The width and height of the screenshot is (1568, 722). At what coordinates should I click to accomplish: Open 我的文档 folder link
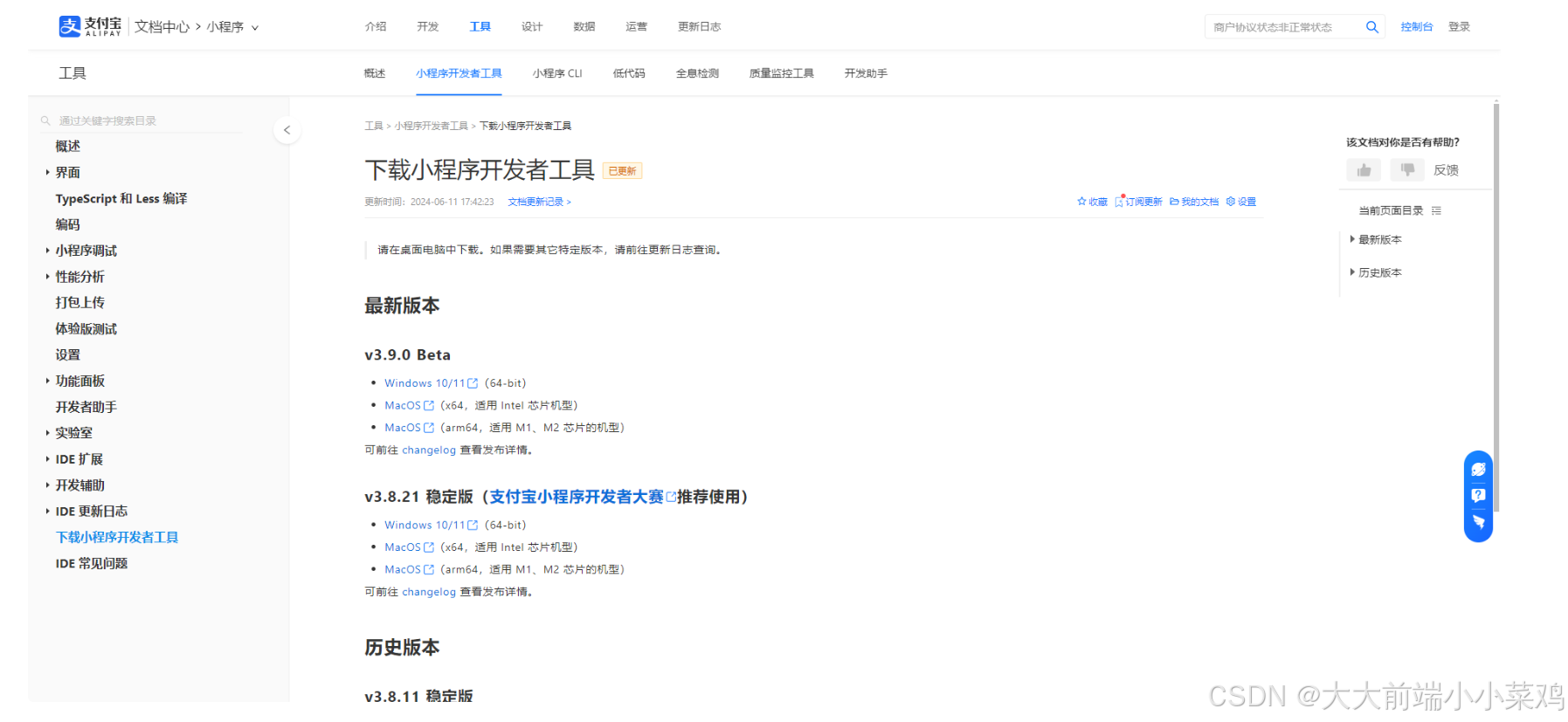[1194, 202]
